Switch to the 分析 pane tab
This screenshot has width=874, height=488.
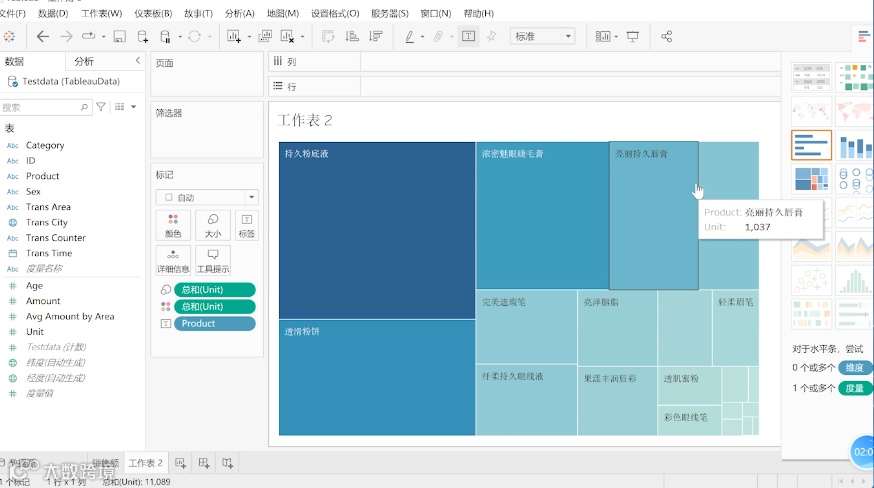pos(84,61)
